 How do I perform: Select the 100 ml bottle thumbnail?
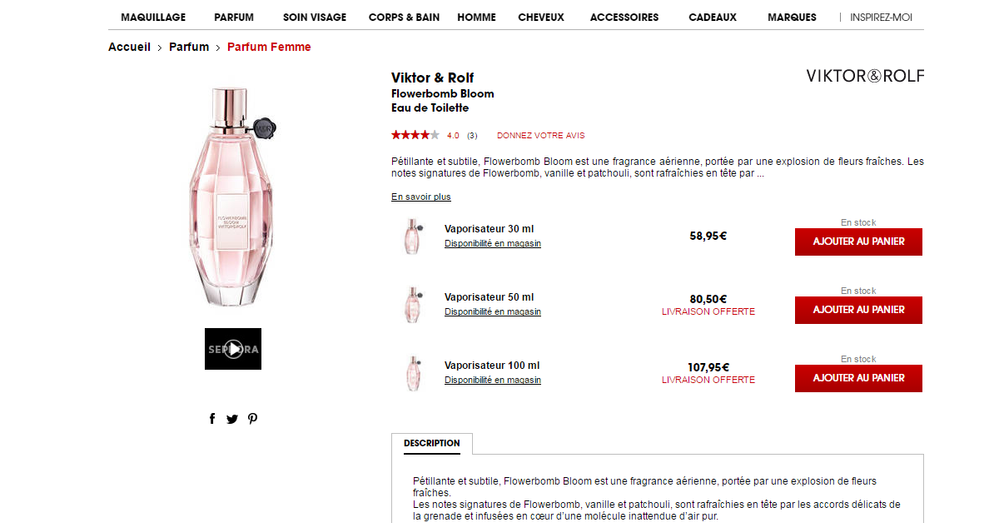(413, 372)
